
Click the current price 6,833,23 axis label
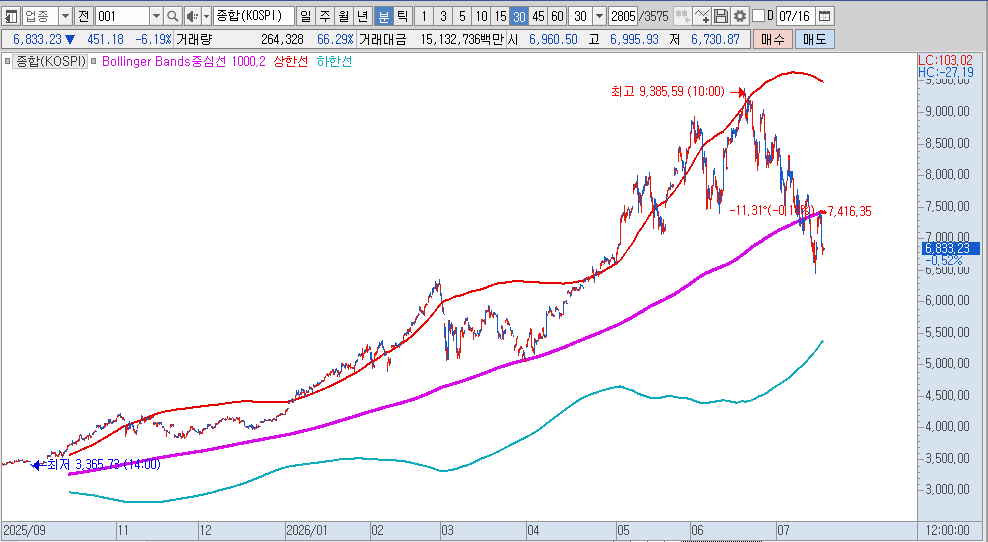coord(951,248)
